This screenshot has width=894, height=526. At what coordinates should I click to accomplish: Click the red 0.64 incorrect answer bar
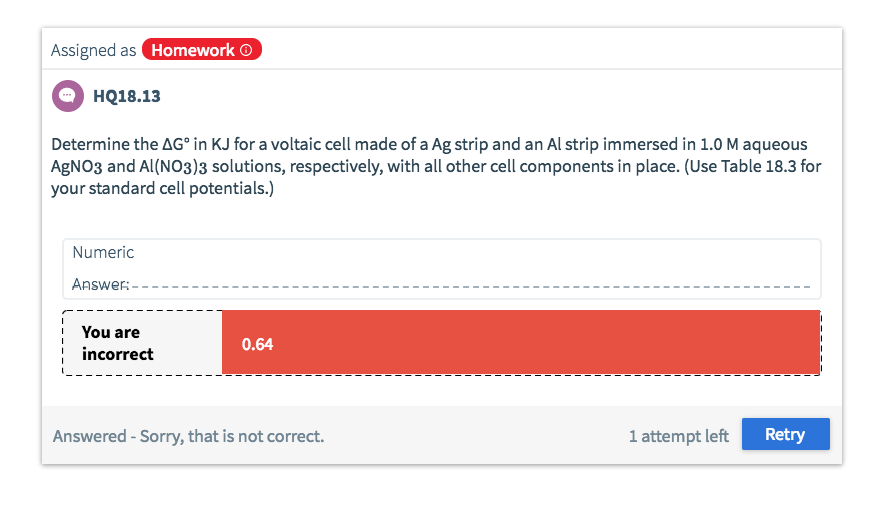(x=521, y=342)
